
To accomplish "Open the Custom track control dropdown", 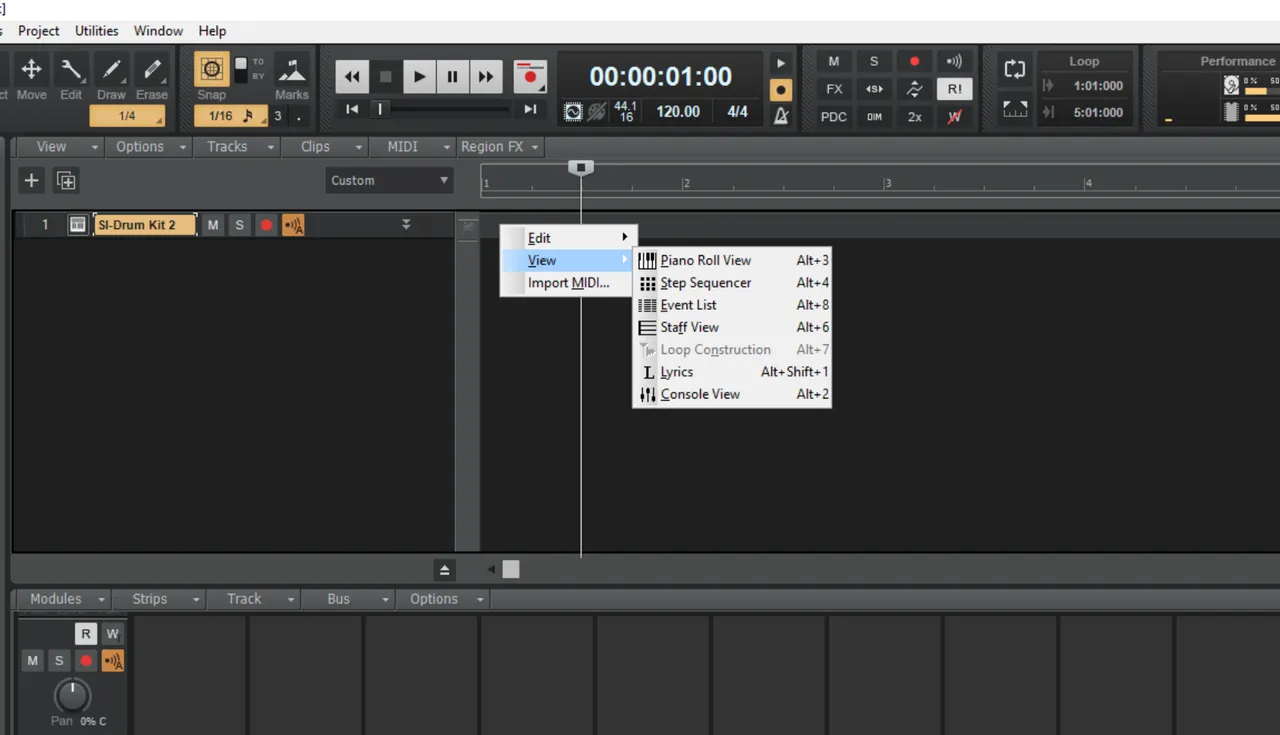I will tap(389, 181).
